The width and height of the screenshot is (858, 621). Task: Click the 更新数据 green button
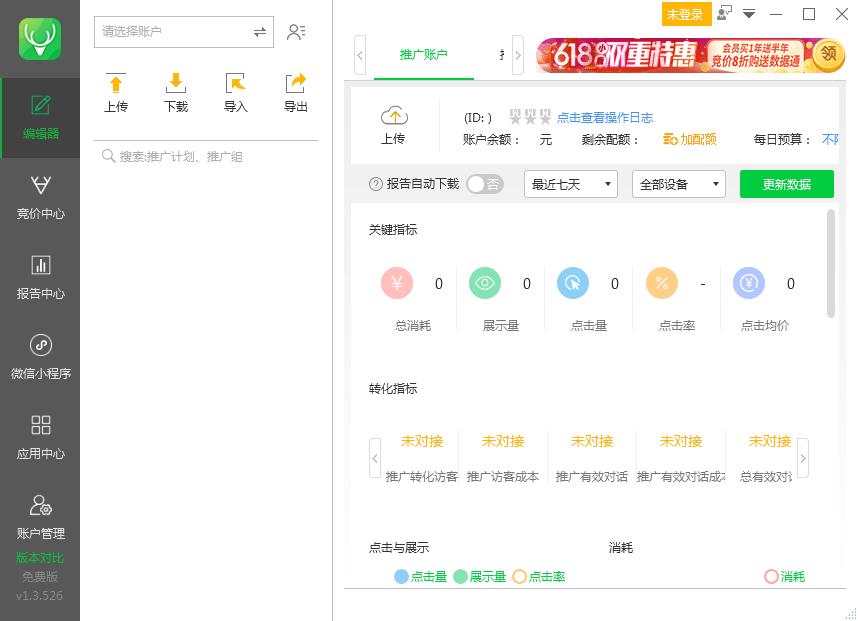(x=786, y=184)
